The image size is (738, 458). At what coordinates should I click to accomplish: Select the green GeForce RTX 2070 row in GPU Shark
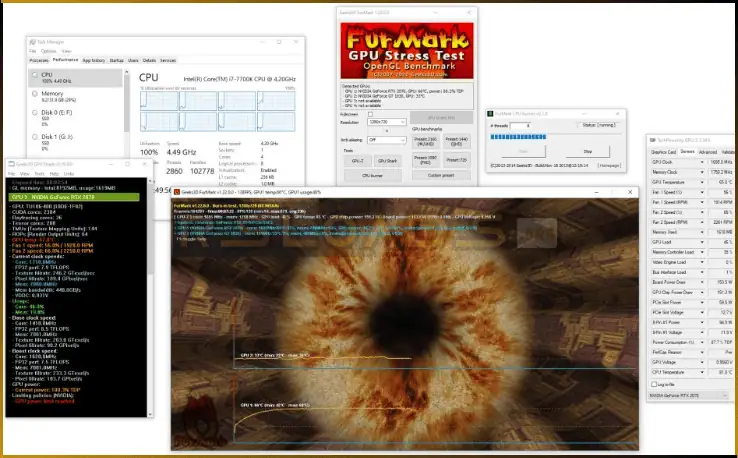(74, 197)
